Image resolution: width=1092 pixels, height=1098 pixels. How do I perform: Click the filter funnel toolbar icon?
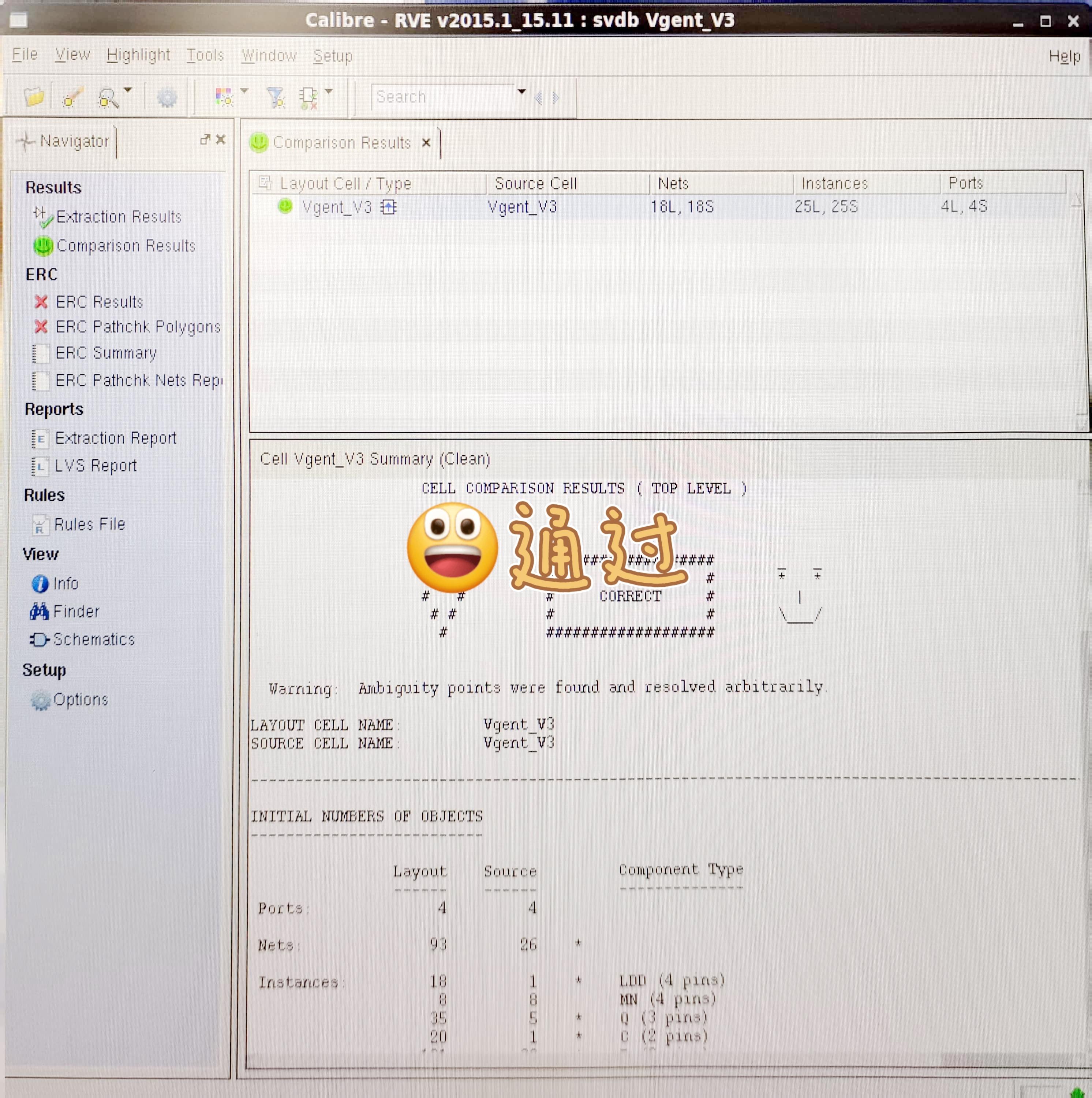[276, 98]
